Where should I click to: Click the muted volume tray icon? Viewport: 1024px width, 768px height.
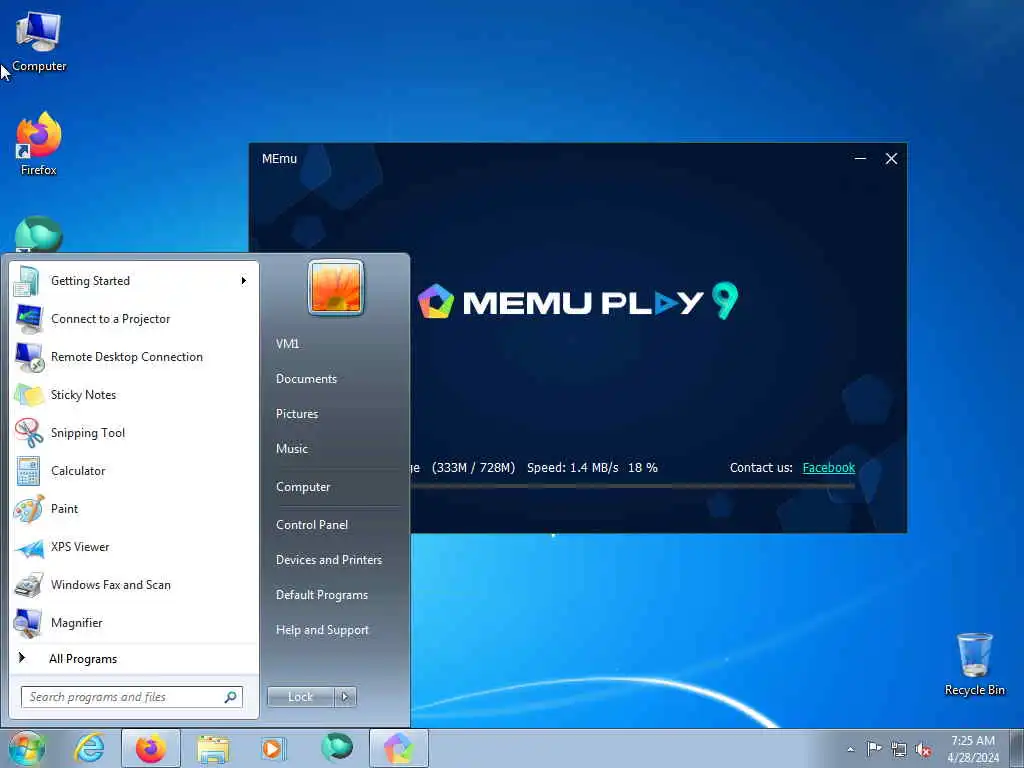tap(923, 749)
